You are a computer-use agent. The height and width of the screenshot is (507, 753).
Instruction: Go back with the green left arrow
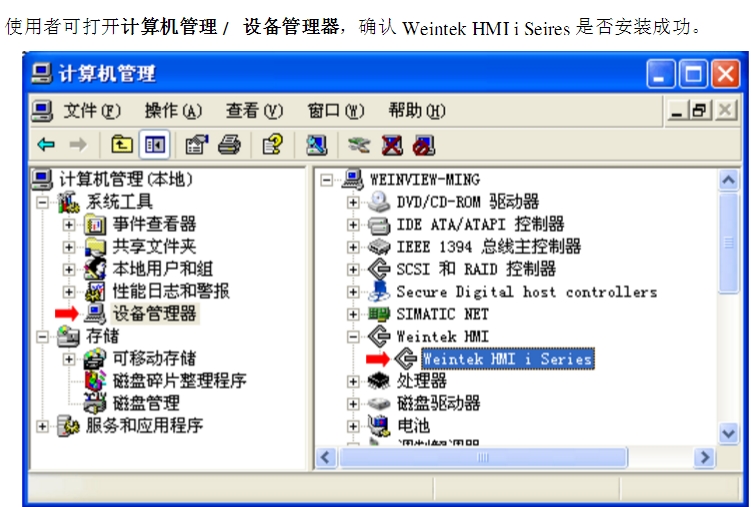46,145
